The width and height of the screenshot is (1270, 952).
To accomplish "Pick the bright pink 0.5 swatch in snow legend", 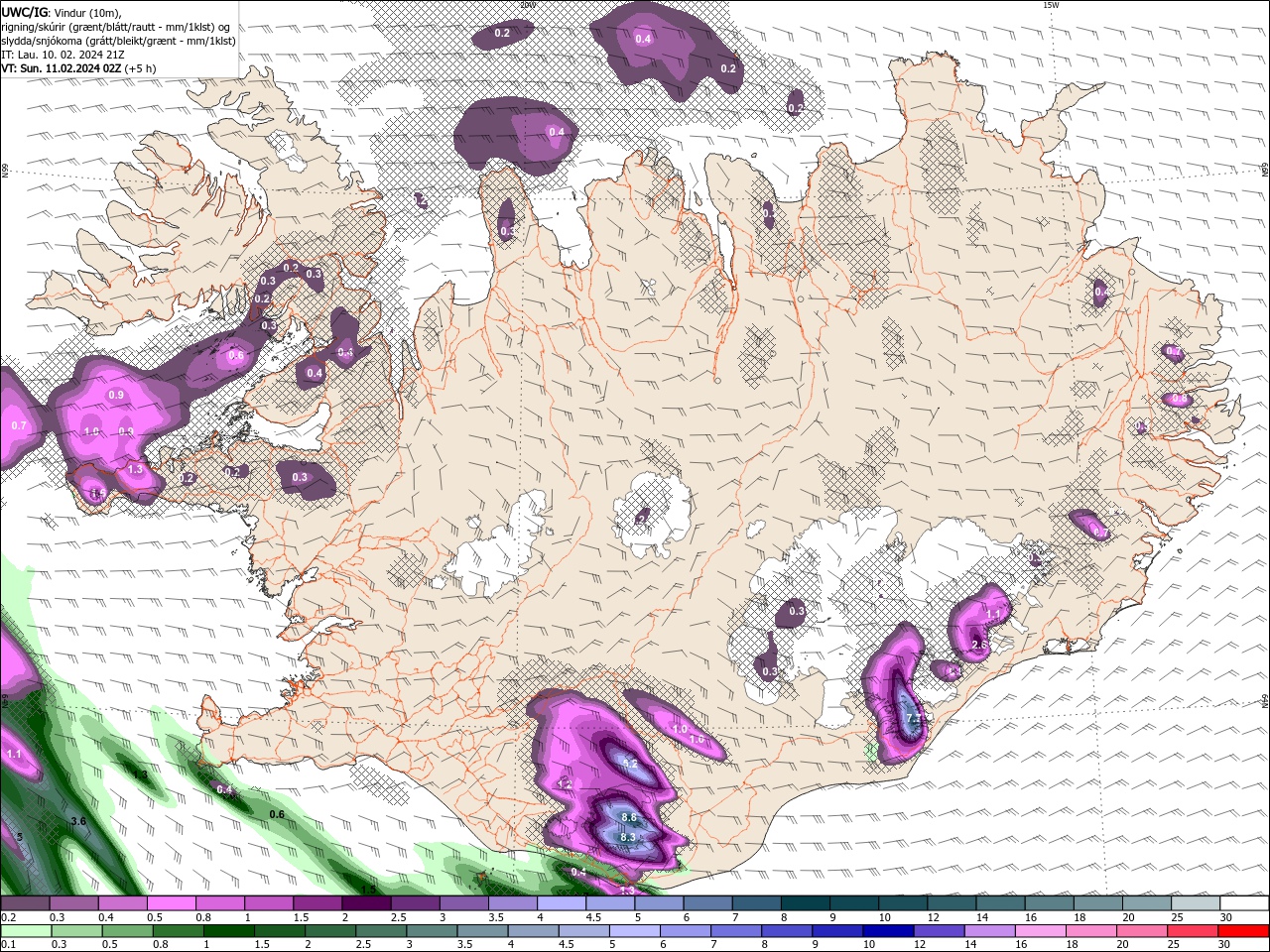I will tap(171, 903).
